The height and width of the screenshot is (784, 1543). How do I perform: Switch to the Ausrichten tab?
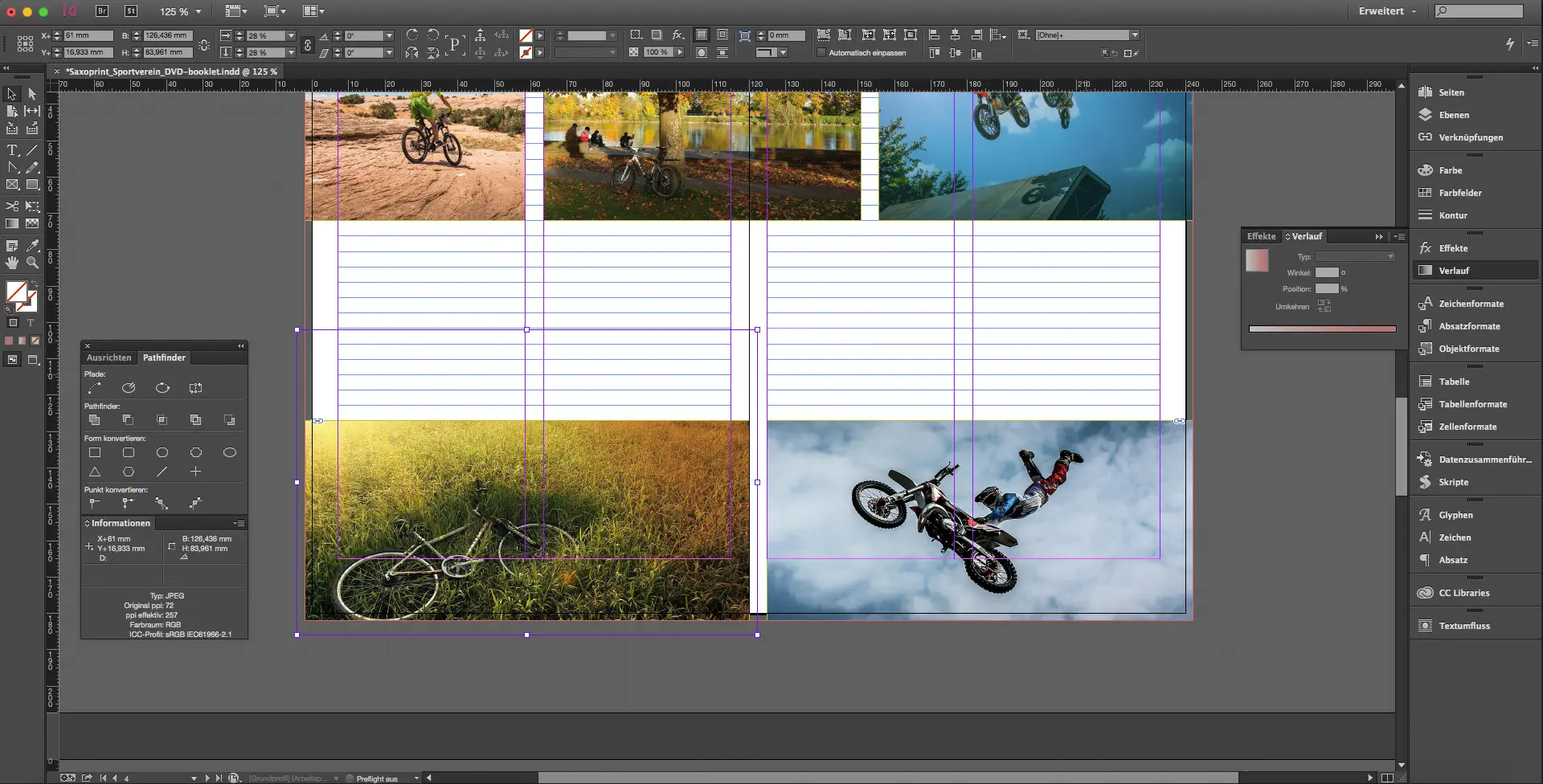coord(108,358)
